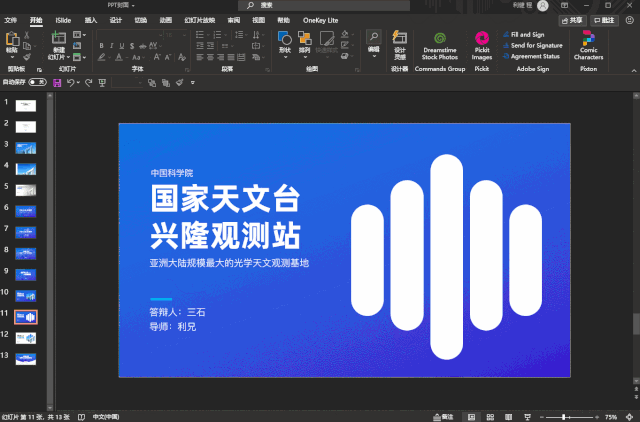
Task: Click the Redo arrow icon
Action: coord(88,83)
